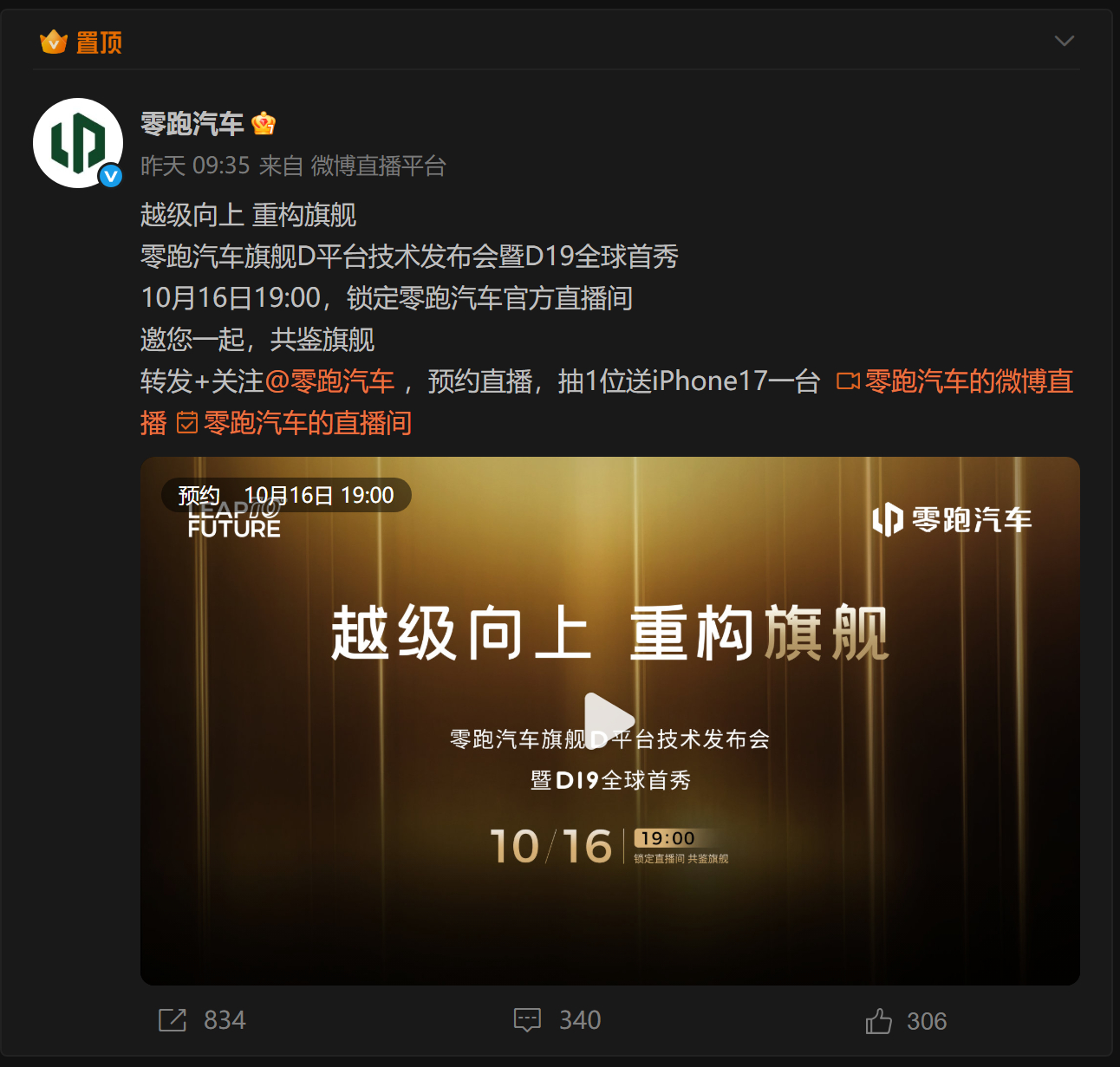Click the 零跑汽车 logo in video thumbnail
1120x1067 pixels.
952,520
